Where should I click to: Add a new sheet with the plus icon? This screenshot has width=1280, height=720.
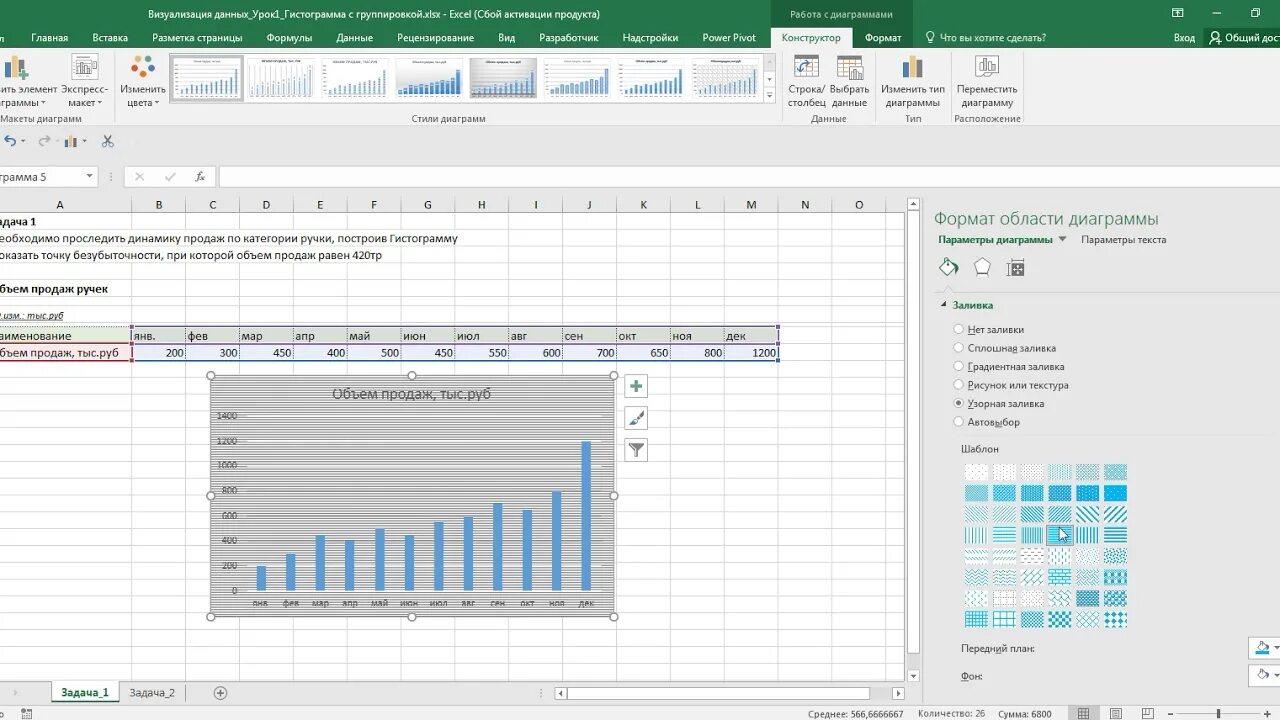click(x=221, y=693)
